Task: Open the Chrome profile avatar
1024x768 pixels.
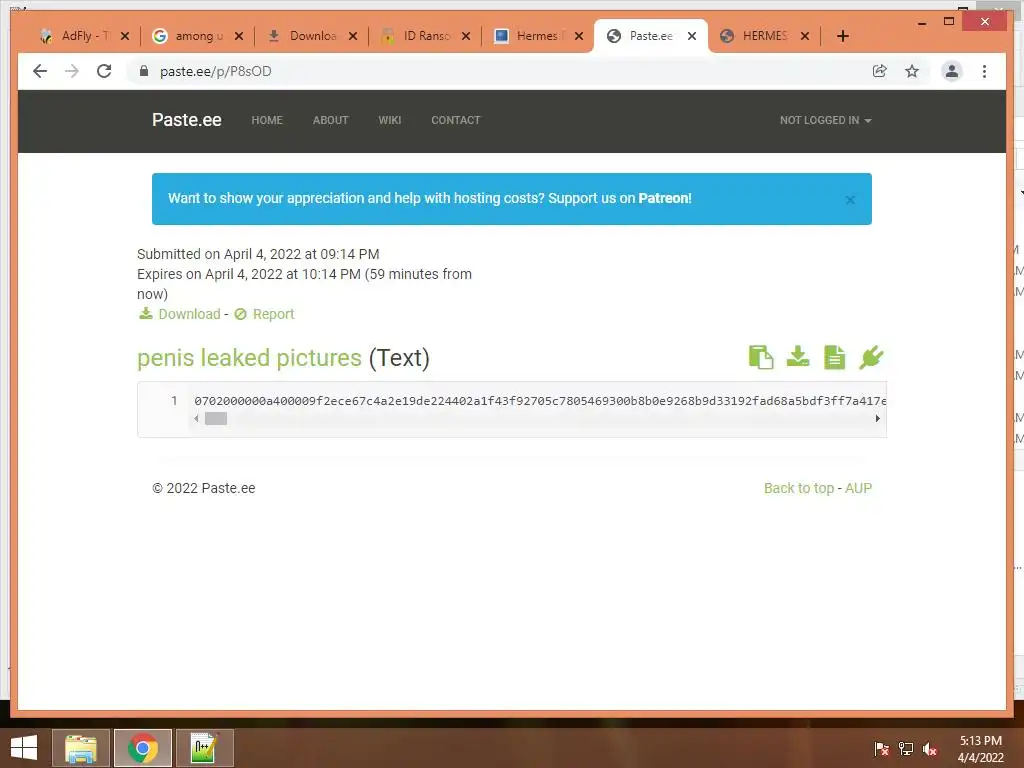Action: (952, 71)
